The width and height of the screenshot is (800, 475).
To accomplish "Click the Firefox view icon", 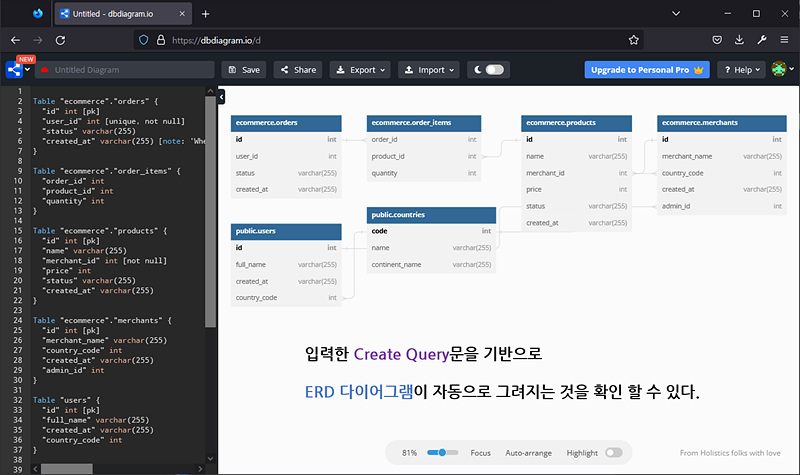I will (38, 14).
